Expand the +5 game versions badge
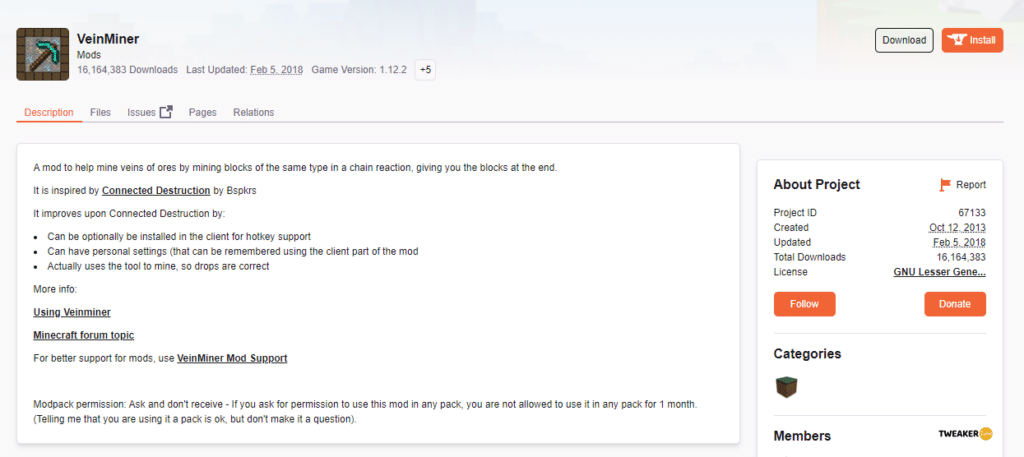This screenshot has width=1024, height=457. click(x=425, y=69)
